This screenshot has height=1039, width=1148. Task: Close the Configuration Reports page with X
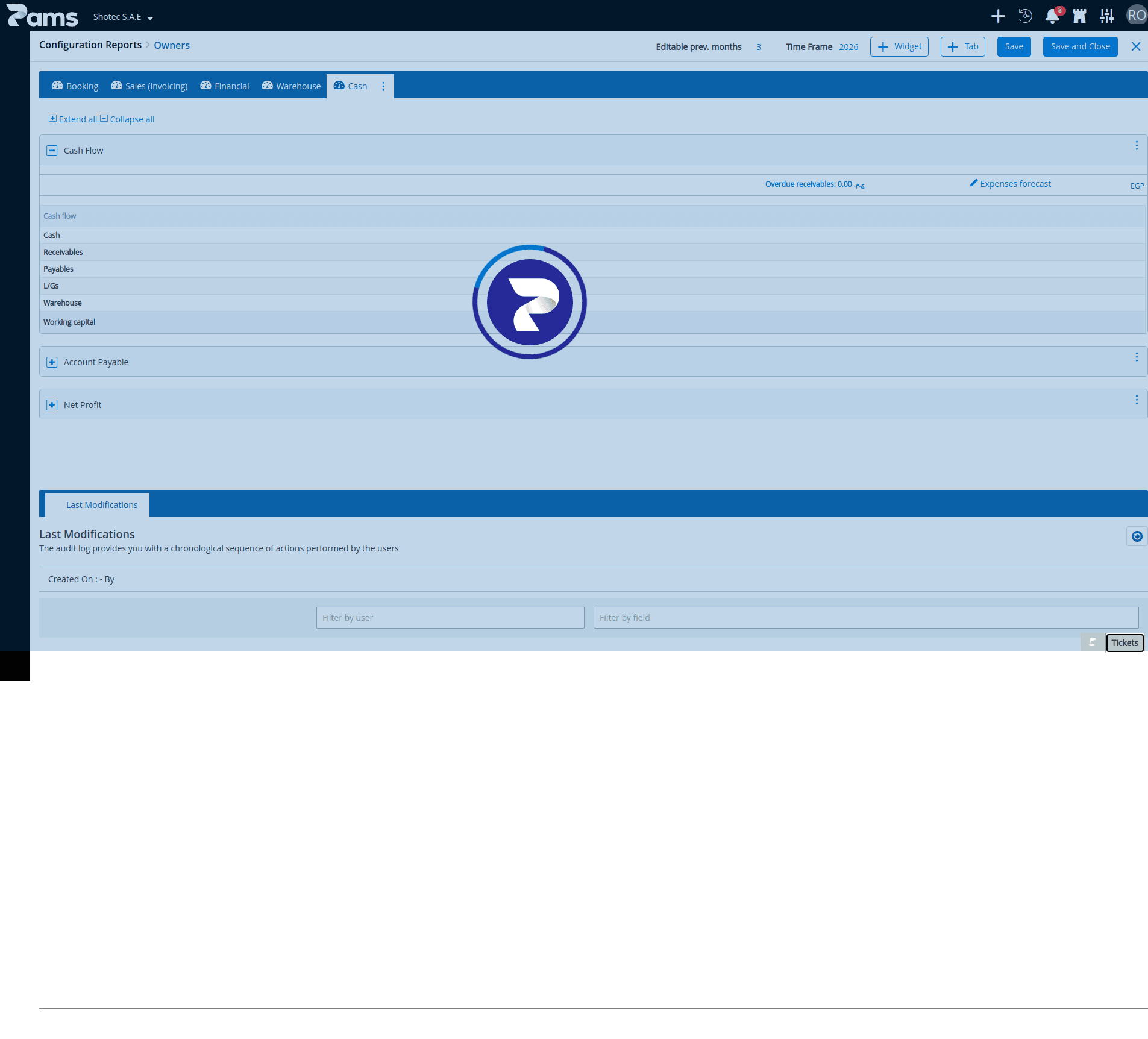point(1136,46)
